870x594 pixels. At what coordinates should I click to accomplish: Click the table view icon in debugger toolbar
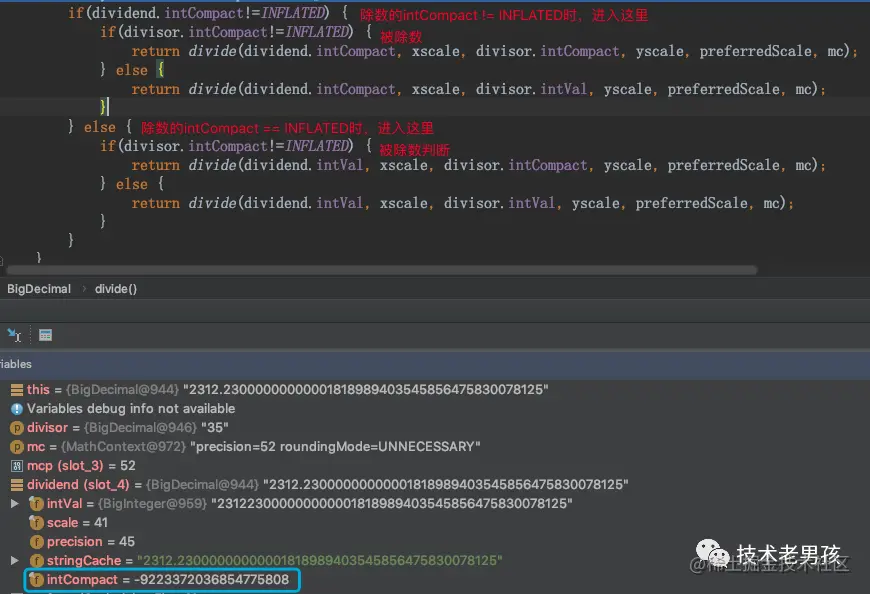[45, 335]
